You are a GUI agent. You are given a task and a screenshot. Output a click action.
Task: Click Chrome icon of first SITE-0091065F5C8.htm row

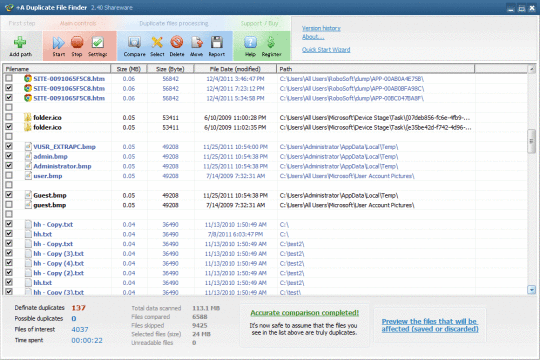click(x=28, y=79)
